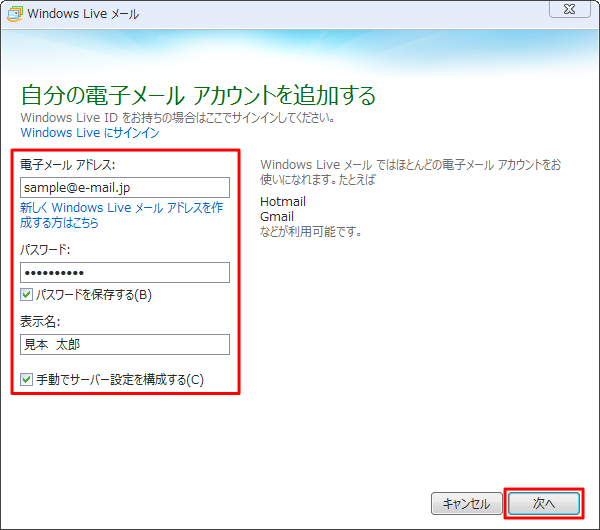Focus the 電子メール アドレス input field

tap(125, 188)
